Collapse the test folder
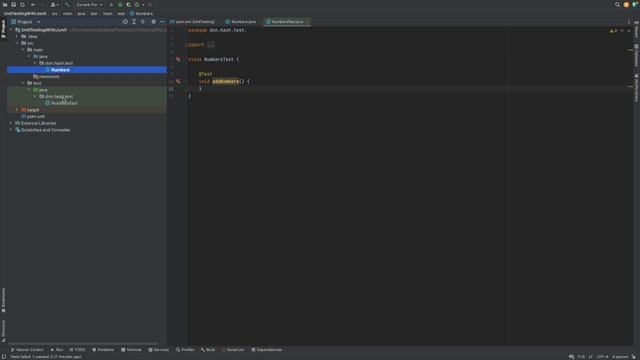 click(x=23, y=83)
